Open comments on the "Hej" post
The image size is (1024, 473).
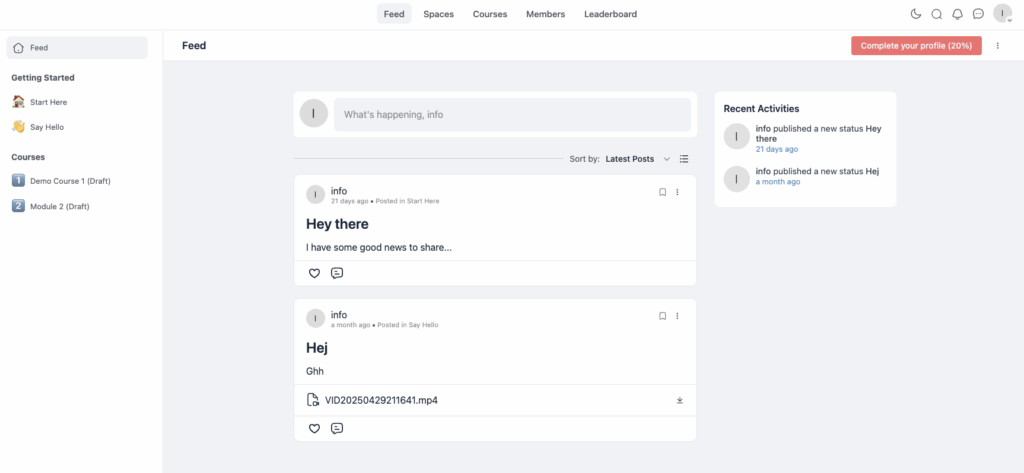[x=337, y=429]
